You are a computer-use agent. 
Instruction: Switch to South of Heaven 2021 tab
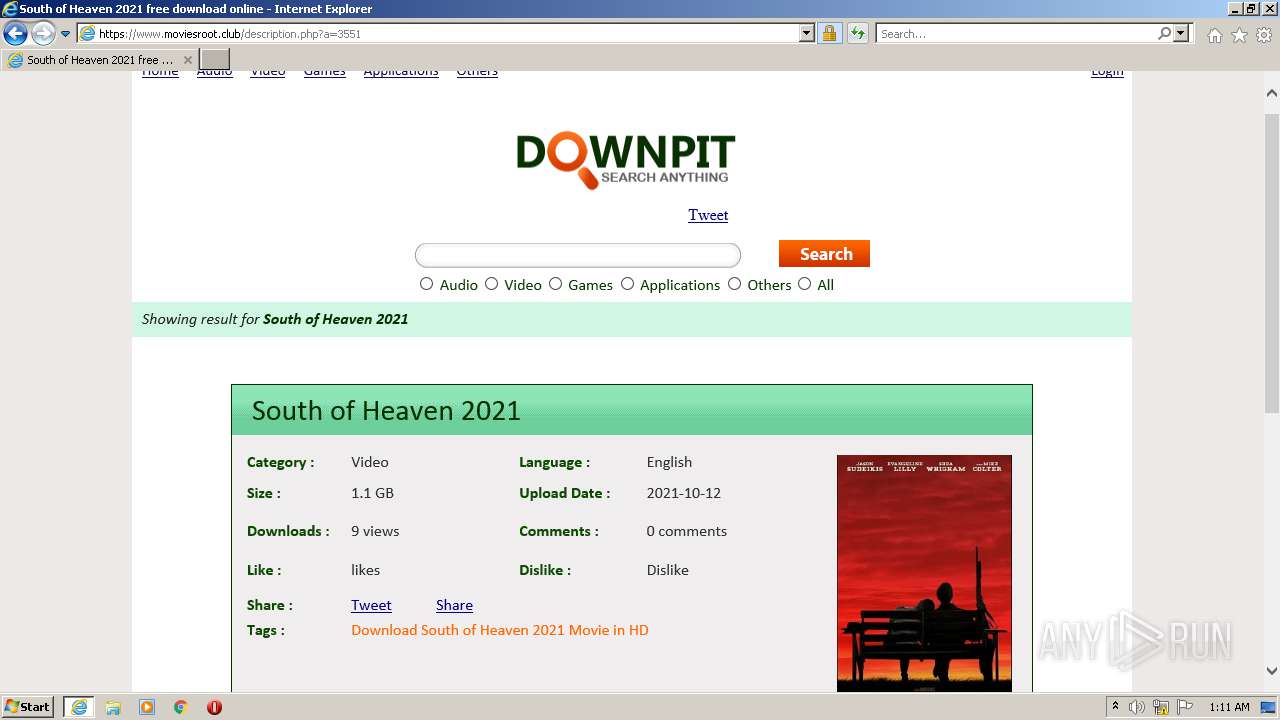(99, 60)
